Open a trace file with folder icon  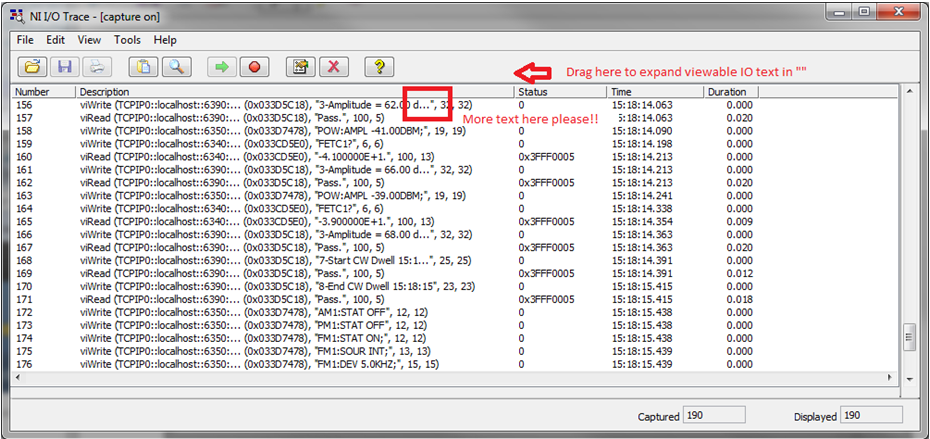[x=33, y=67]
